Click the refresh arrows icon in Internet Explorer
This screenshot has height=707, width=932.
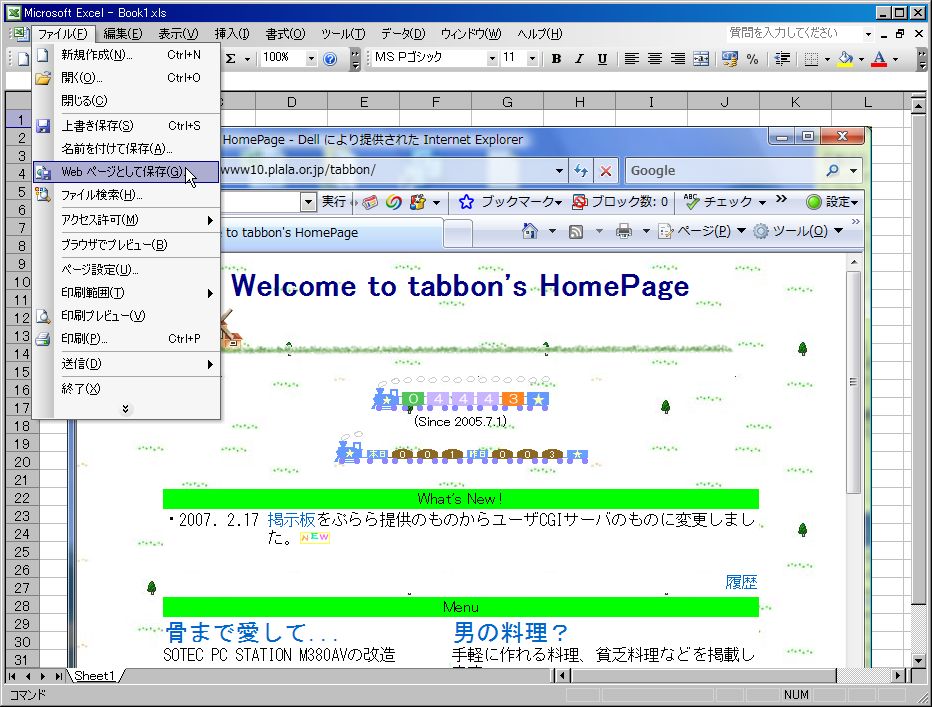tap(581, 171)
